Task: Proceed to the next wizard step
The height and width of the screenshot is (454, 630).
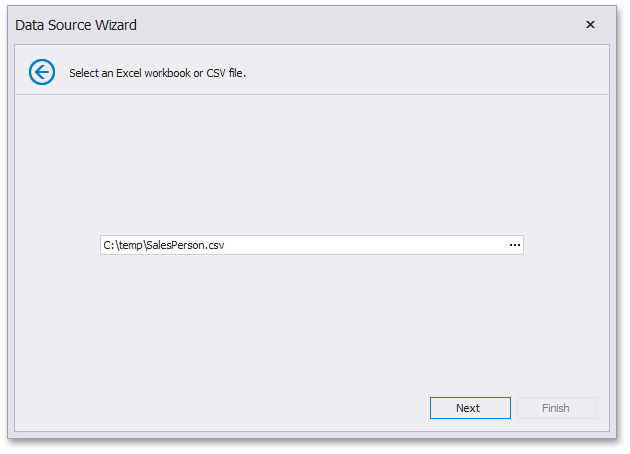Action: 470,408
